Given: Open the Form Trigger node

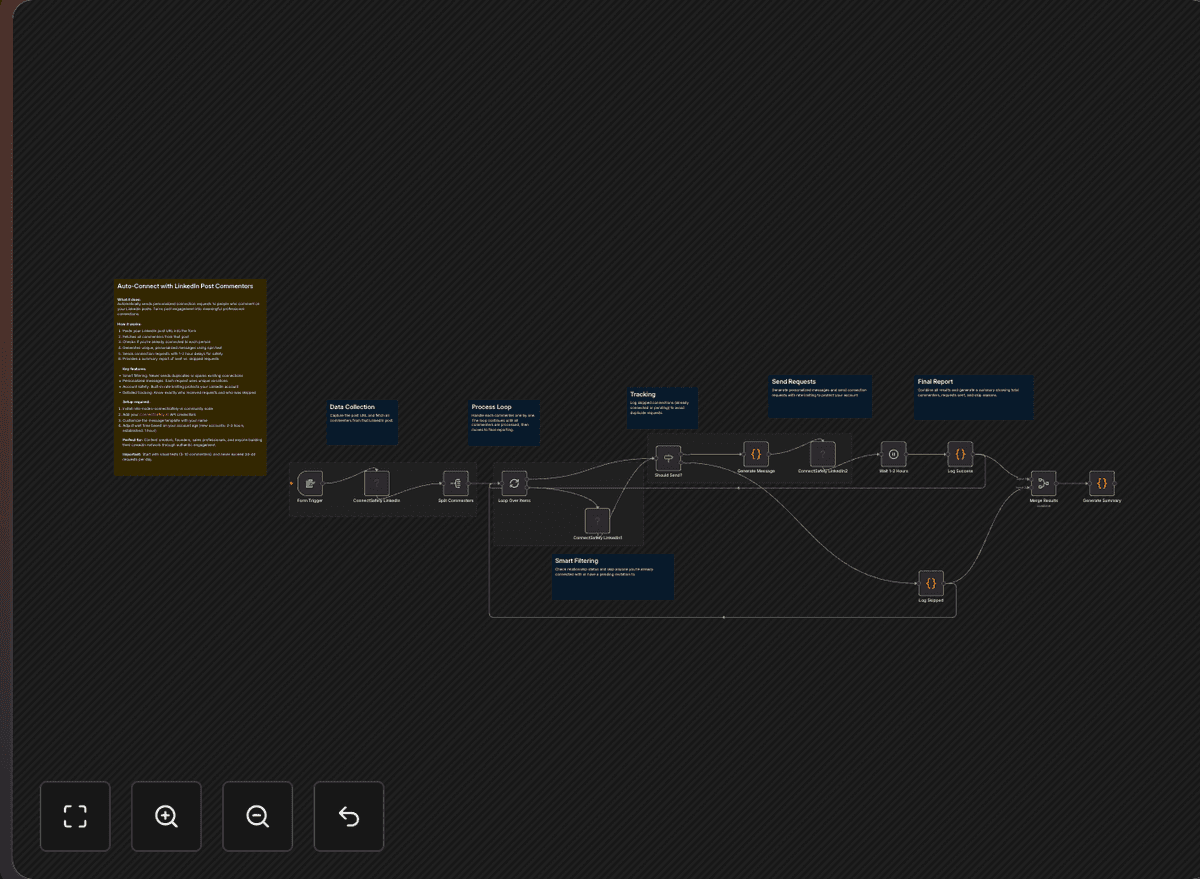Looking at the screenshot, I should click(310, 482).
